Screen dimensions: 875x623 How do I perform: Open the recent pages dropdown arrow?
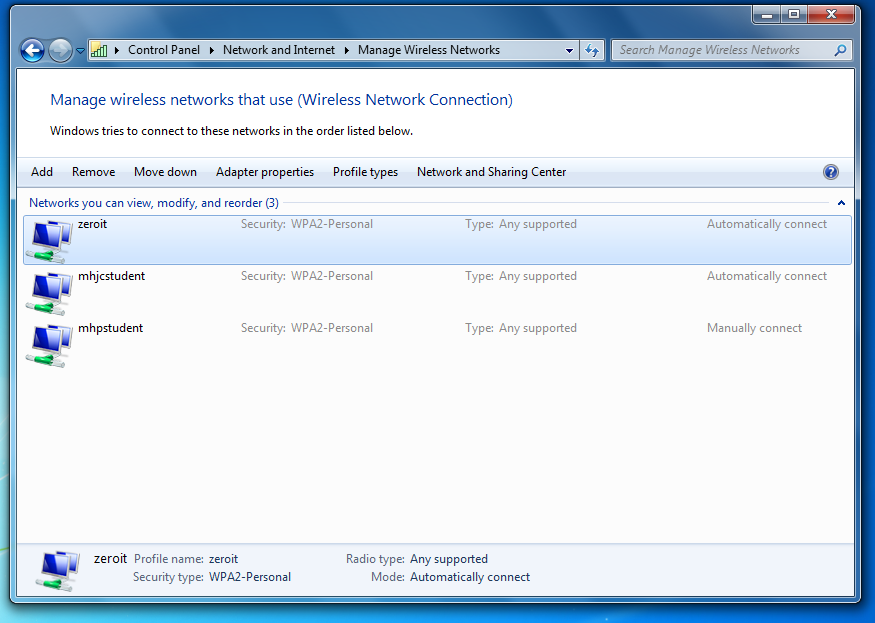81,50
